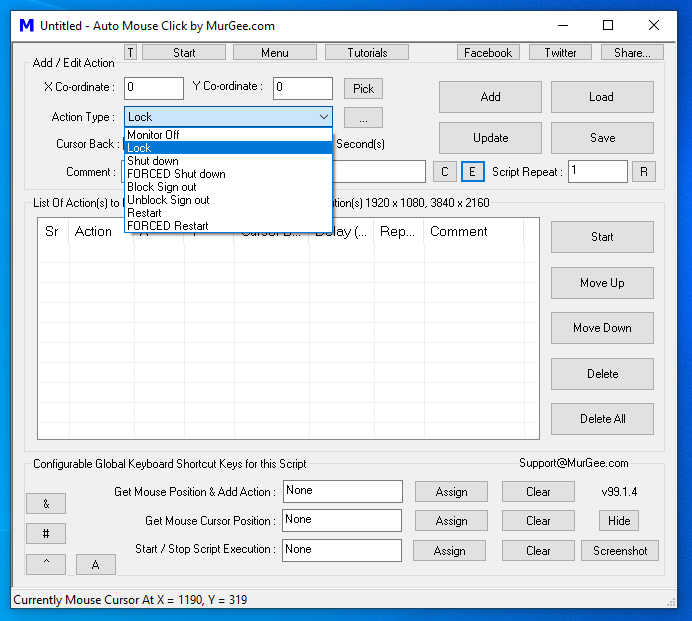The width and height of the screenshot is (692, 621).
Task: Open Tutorials from the top bar
Action: [367, 53]
